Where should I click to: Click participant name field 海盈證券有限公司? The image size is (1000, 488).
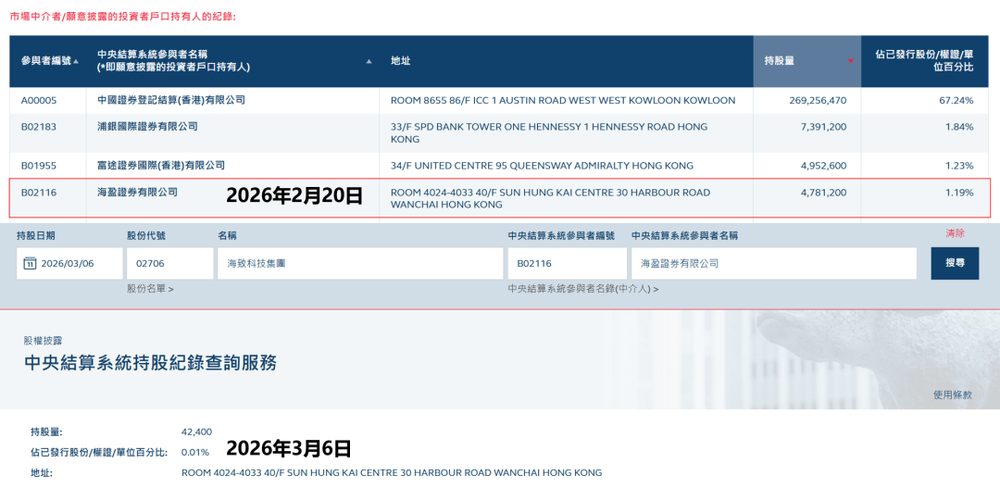[x=774, y=263]
